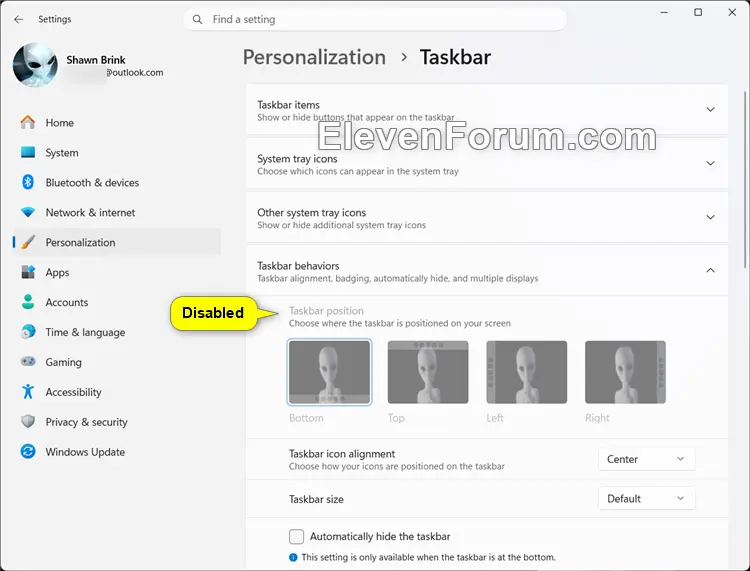This screenshot has height=571, width=750.
Task: Select the Bottom taskbar position thumbnail
Action: pos(330,372)
